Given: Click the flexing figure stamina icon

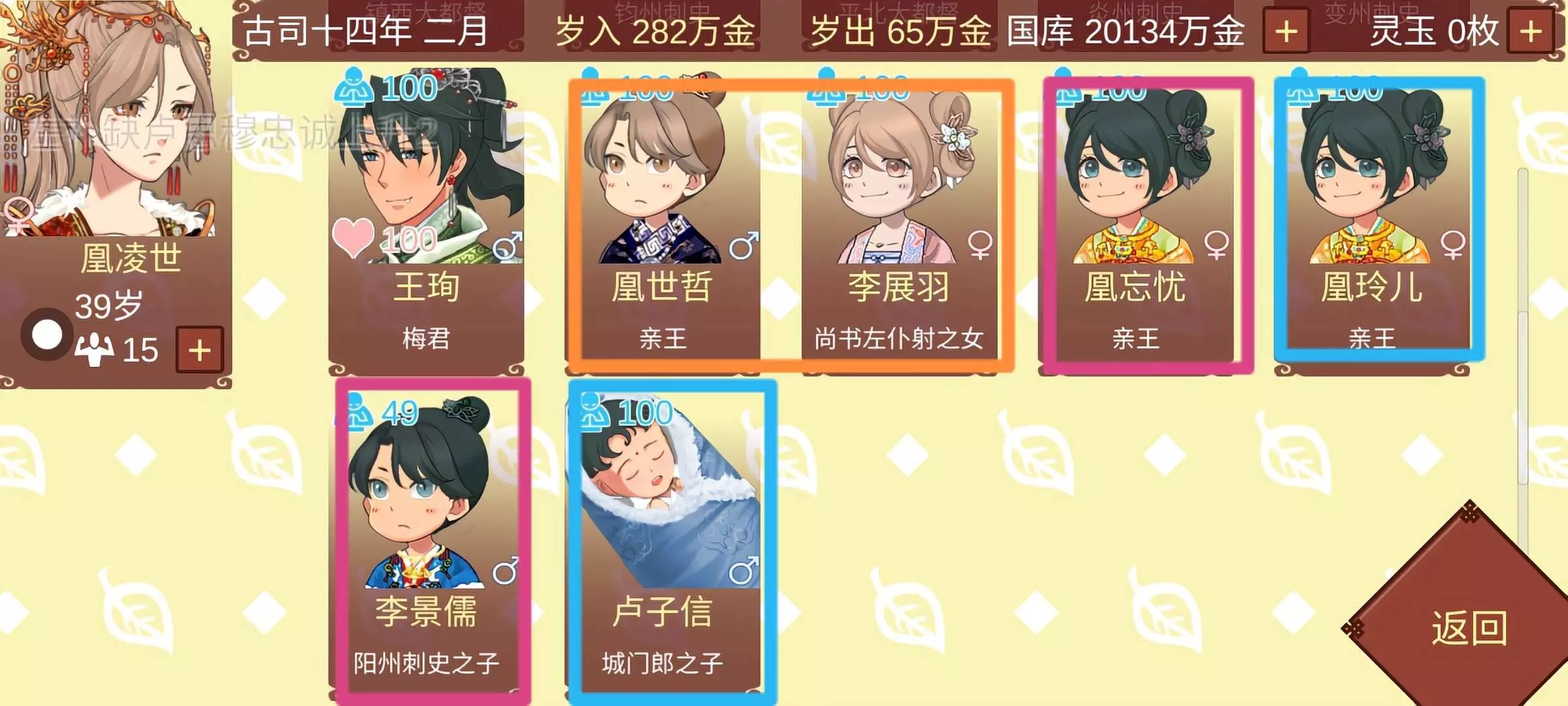Looking at the screenshot, I should tap(94, 350).
